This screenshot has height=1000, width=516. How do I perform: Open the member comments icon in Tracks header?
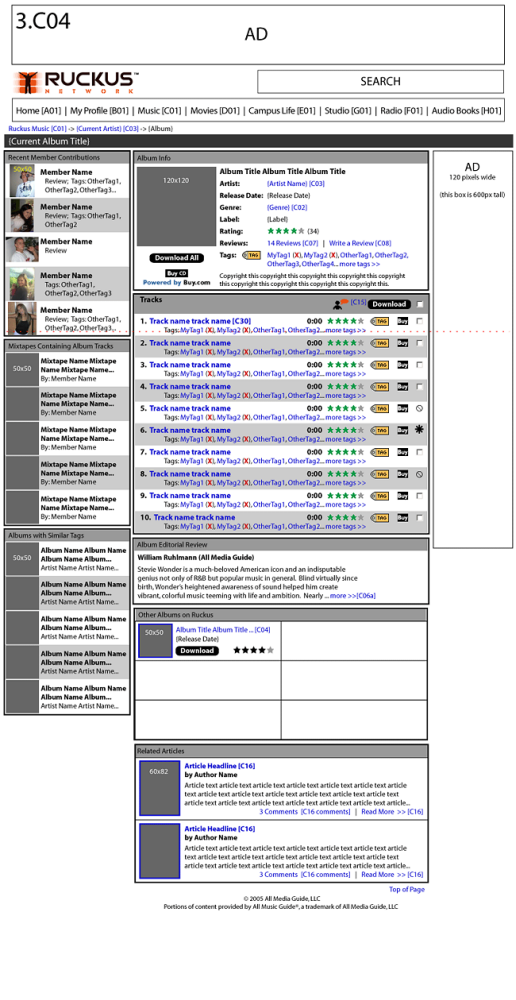tap(341, 304)
